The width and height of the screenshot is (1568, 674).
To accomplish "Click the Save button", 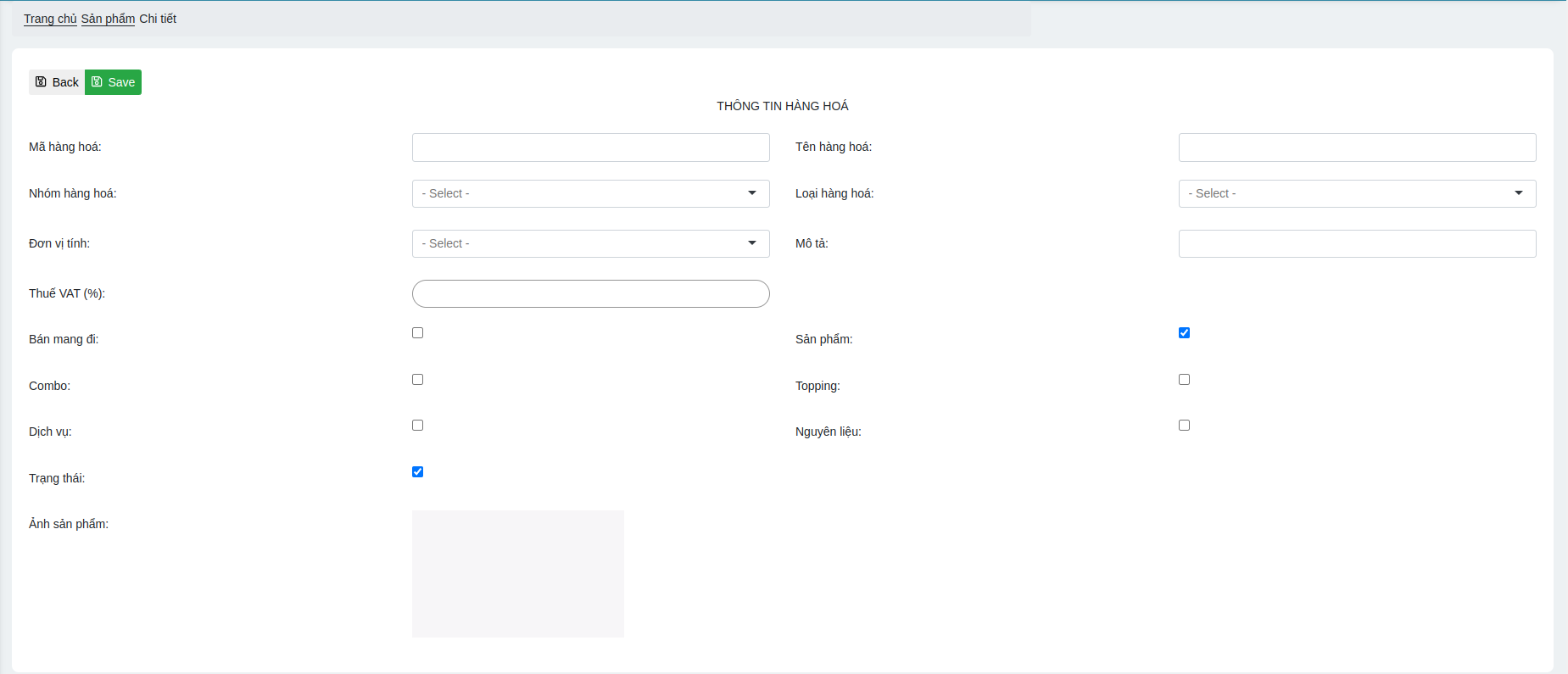I will coord(114,82).
